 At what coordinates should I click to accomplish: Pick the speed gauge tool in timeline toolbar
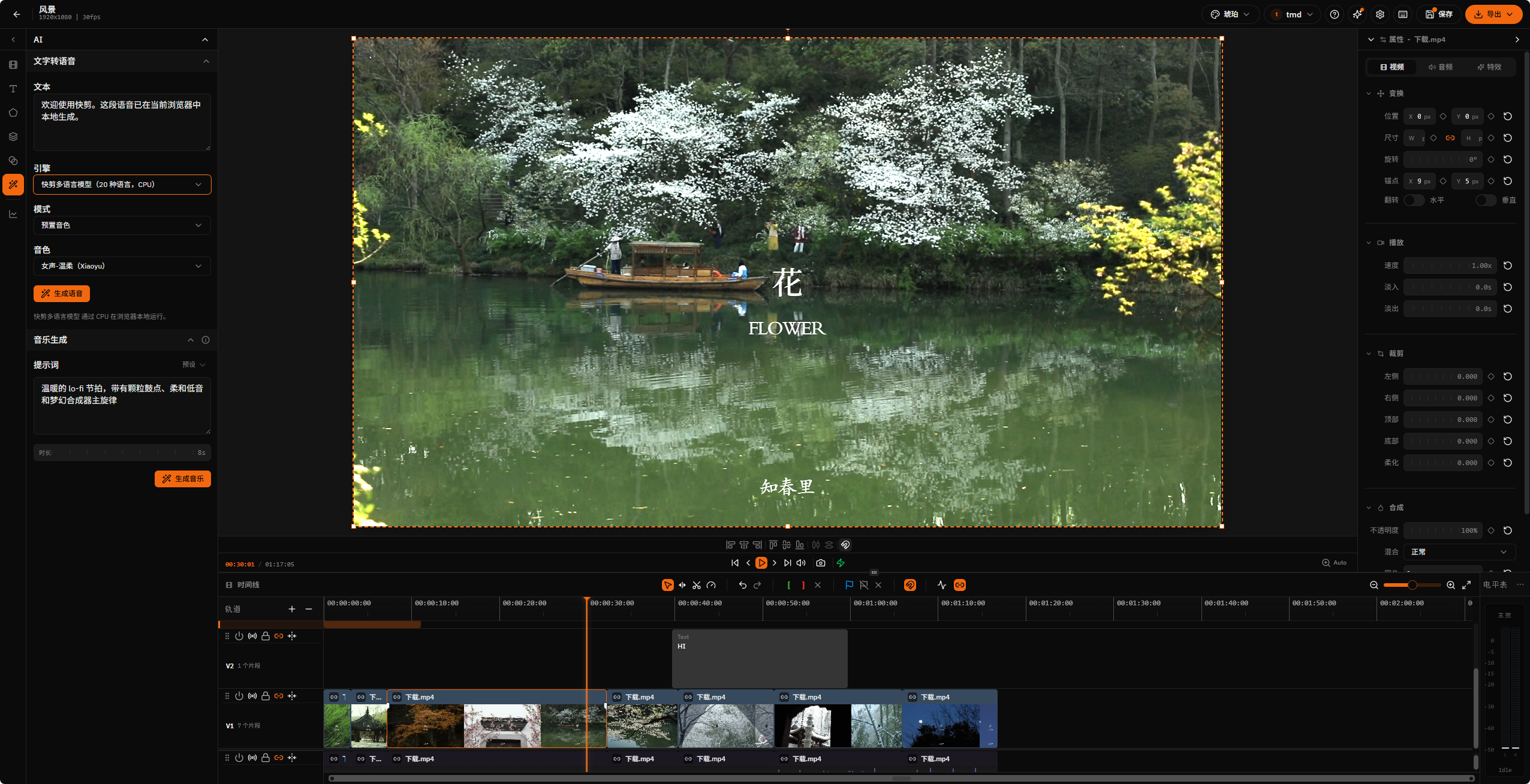coord(711,585)
